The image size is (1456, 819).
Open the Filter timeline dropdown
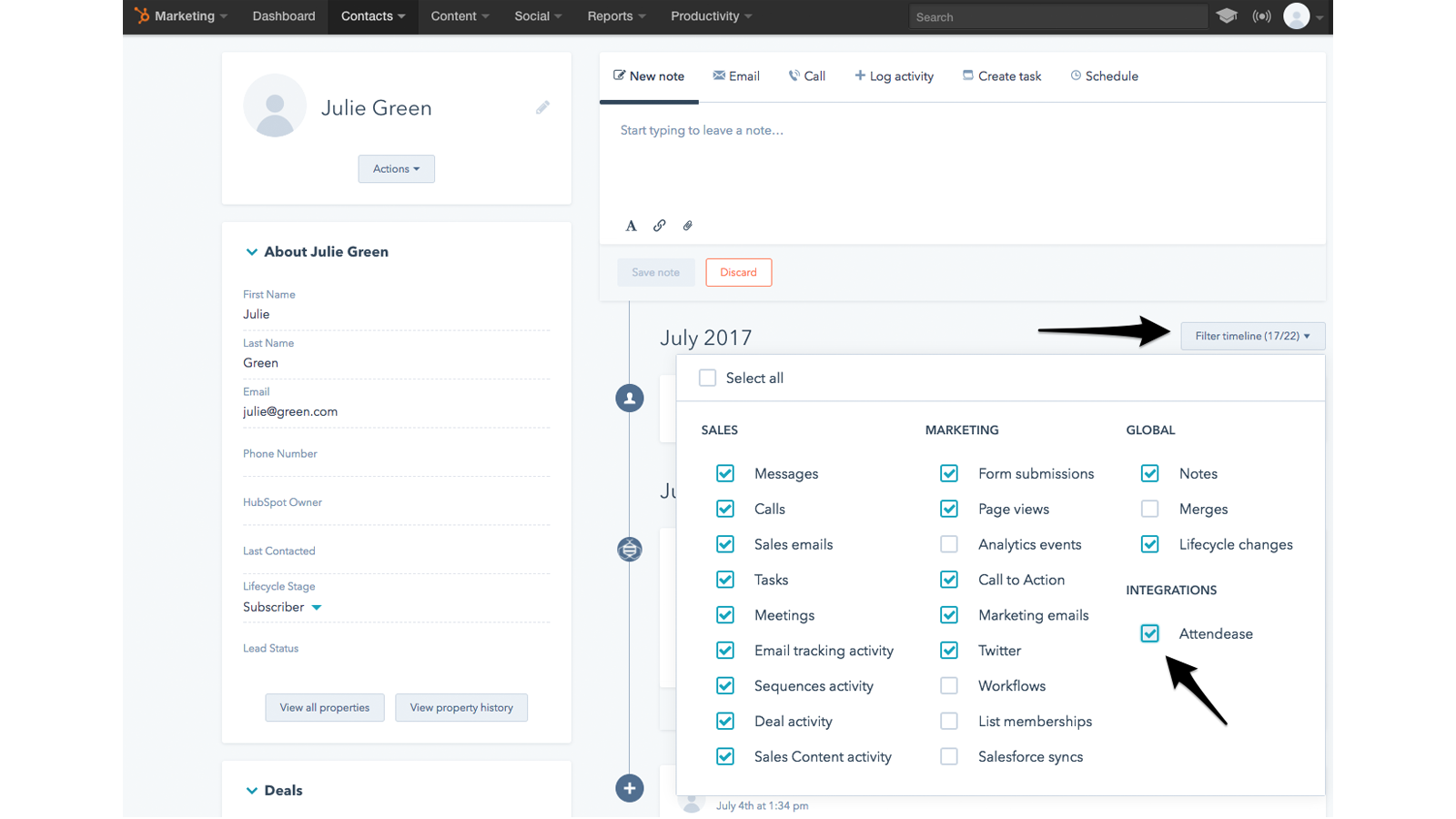(x=1251, y=336)
